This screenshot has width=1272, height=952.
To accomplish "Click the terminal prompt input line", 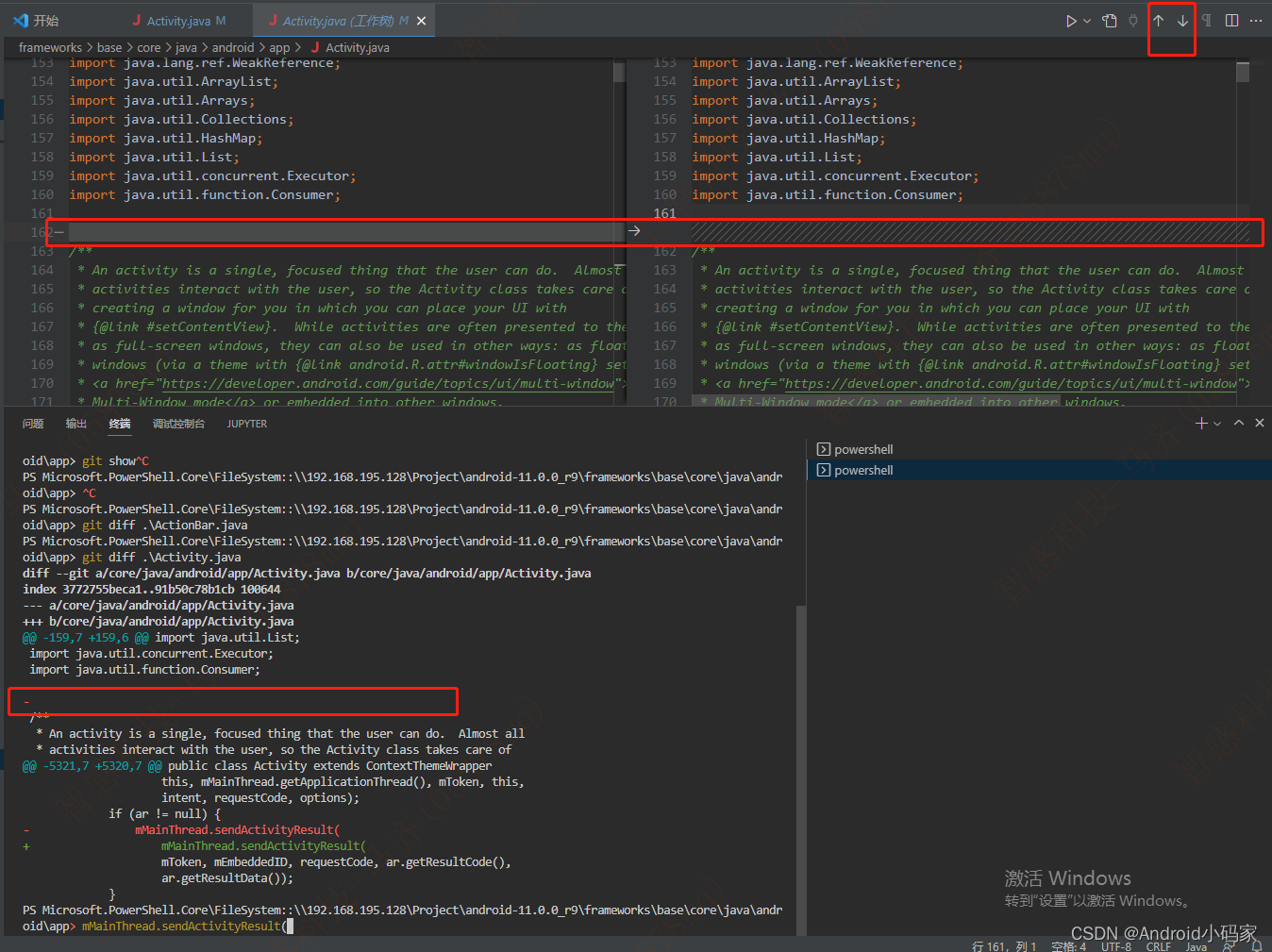I will [x=403, y=926].
